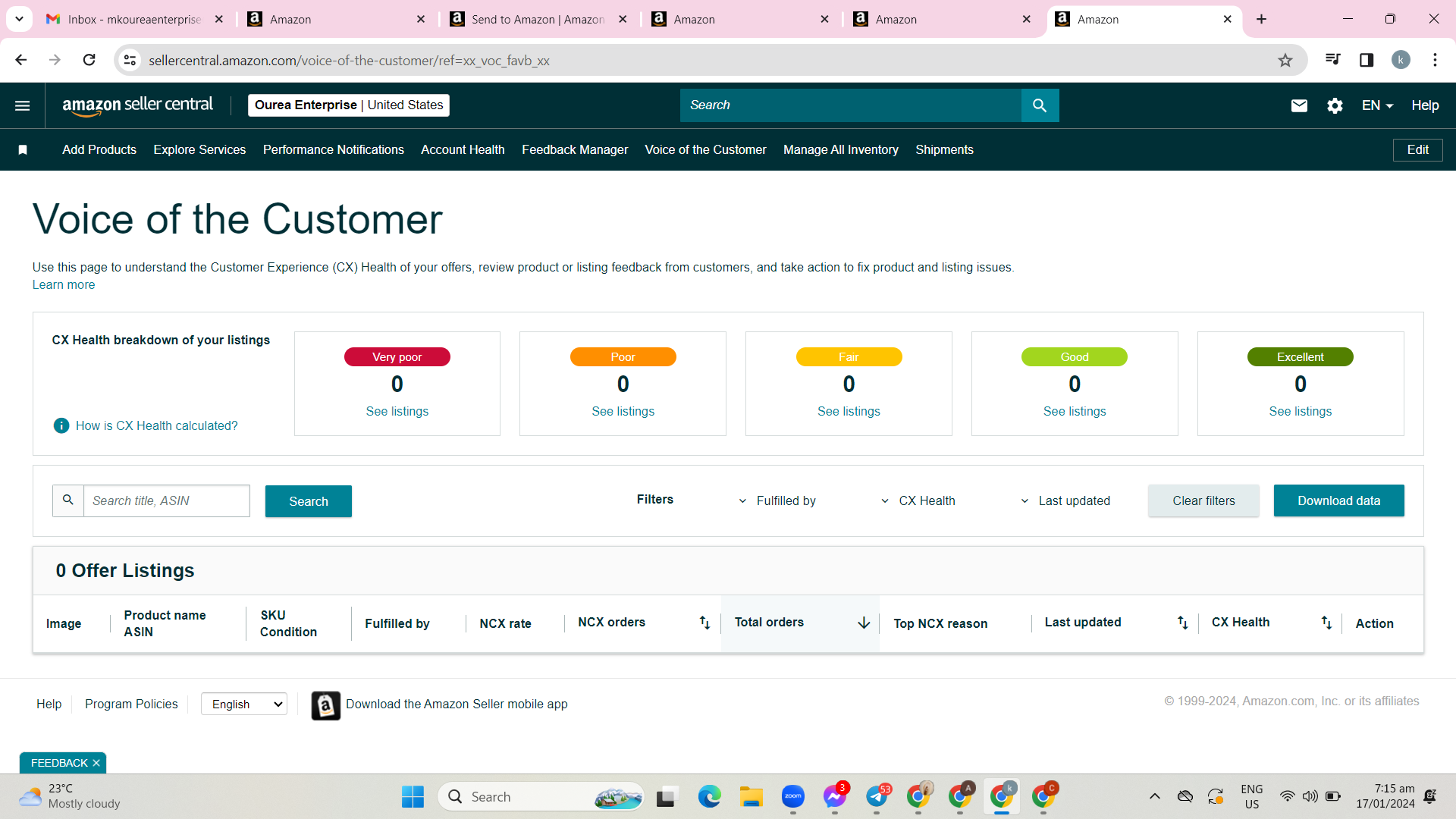1456x819 pixels.
Task: Click the browser address bar
Action: (x=709, y=61)
